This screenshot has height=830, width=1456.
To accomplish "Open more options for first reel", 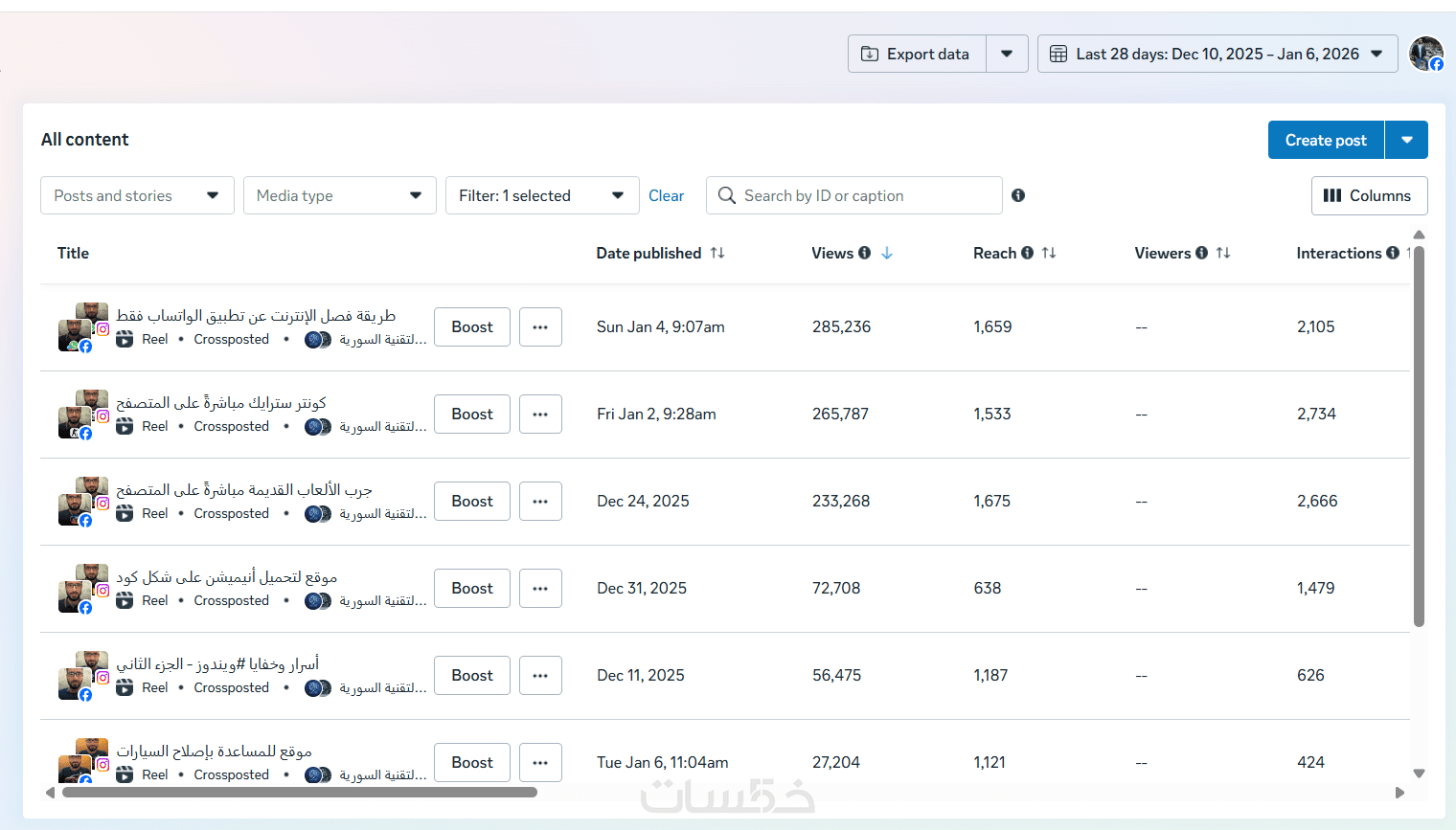I will tap(540, 327).
